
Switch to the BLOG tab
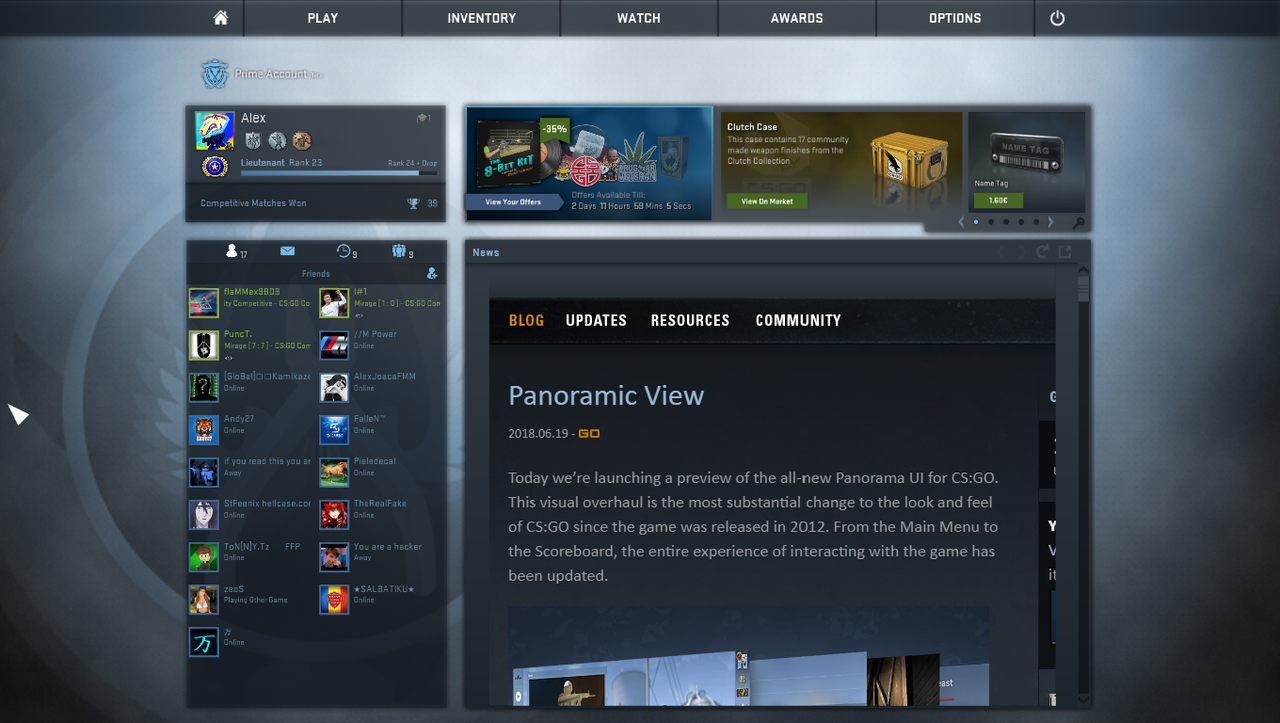pos(526,320)
